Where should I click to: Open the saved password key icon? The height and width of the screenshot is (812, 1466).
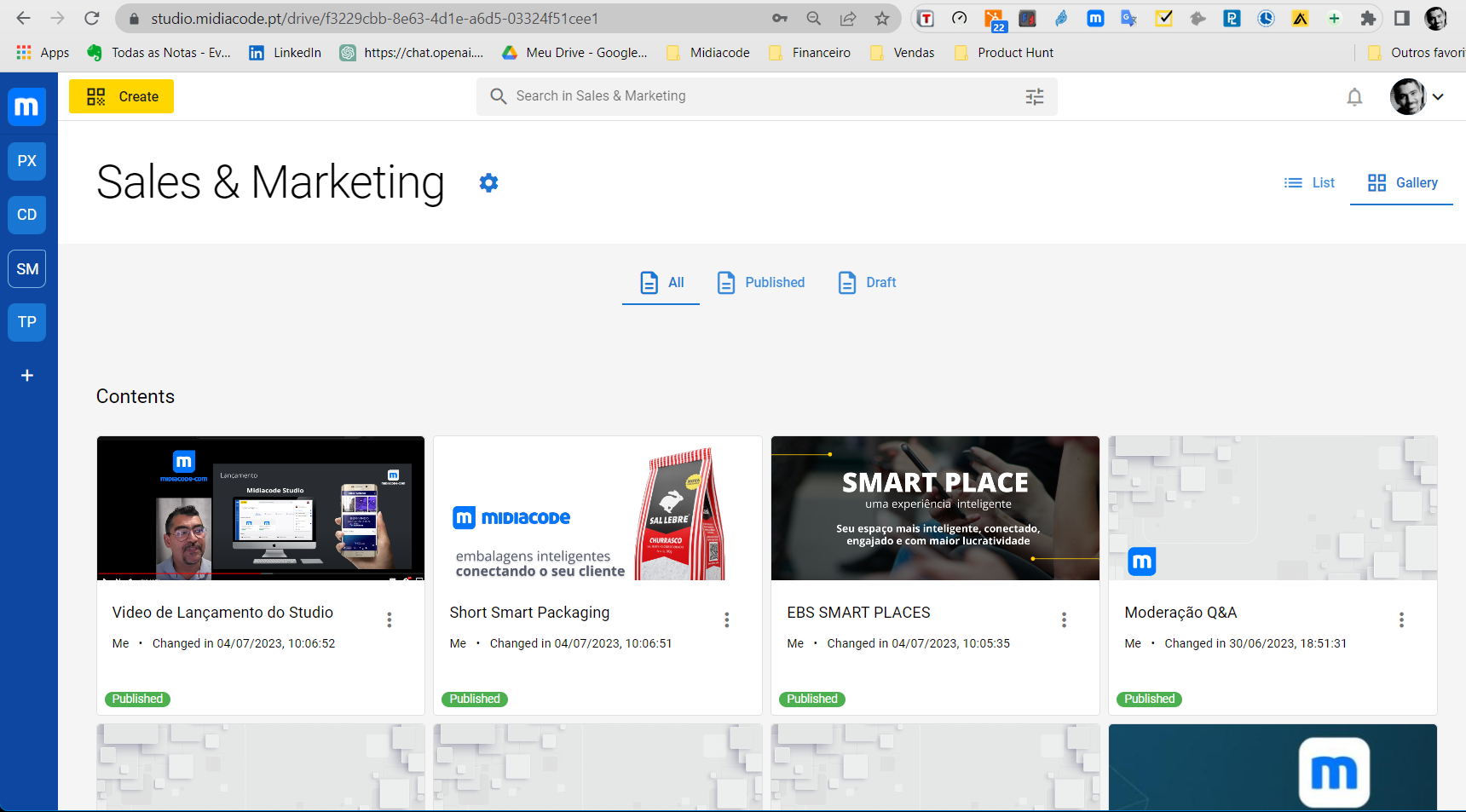pyautogui.click(x=780, y=18)
